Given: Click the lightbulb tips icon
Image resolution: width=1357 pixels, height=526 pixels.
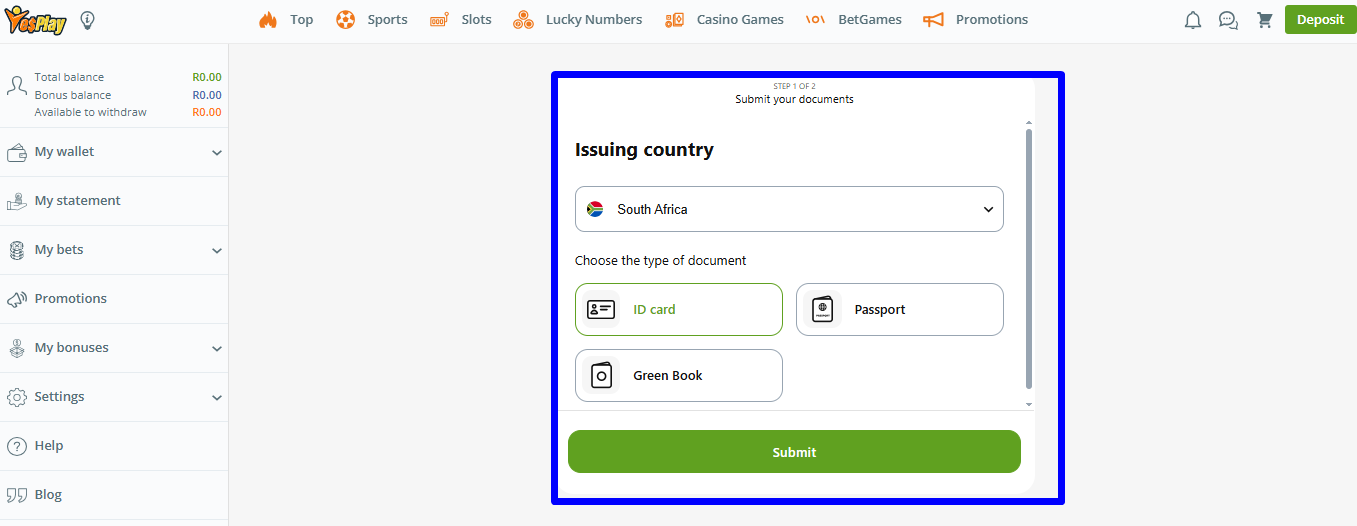Looking at the screenshot, I should (x=88, y=20).
